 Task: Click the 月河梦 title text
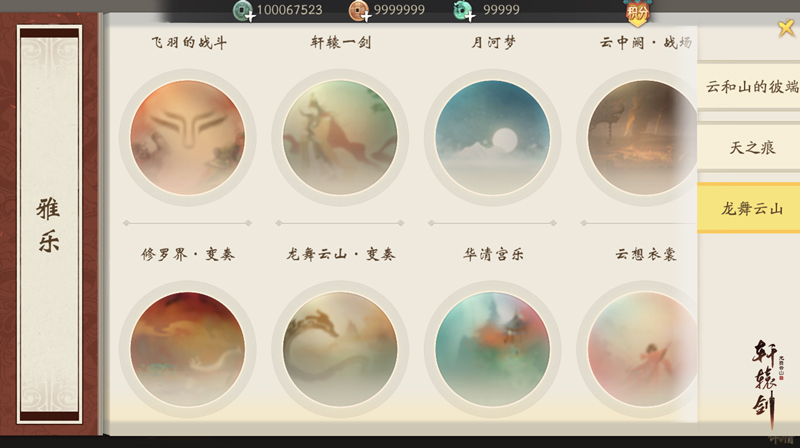(x=493, y=42)
